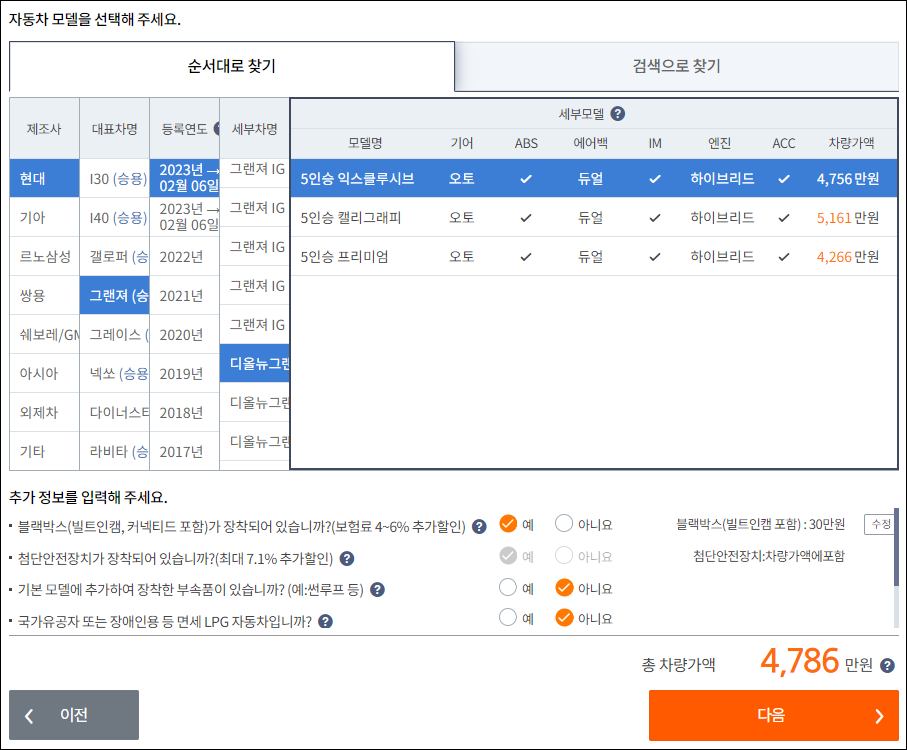This screenshot has width=907, height=750.
Task: Select 5인승 프리미엄 model row
Action: pos(593,256)
